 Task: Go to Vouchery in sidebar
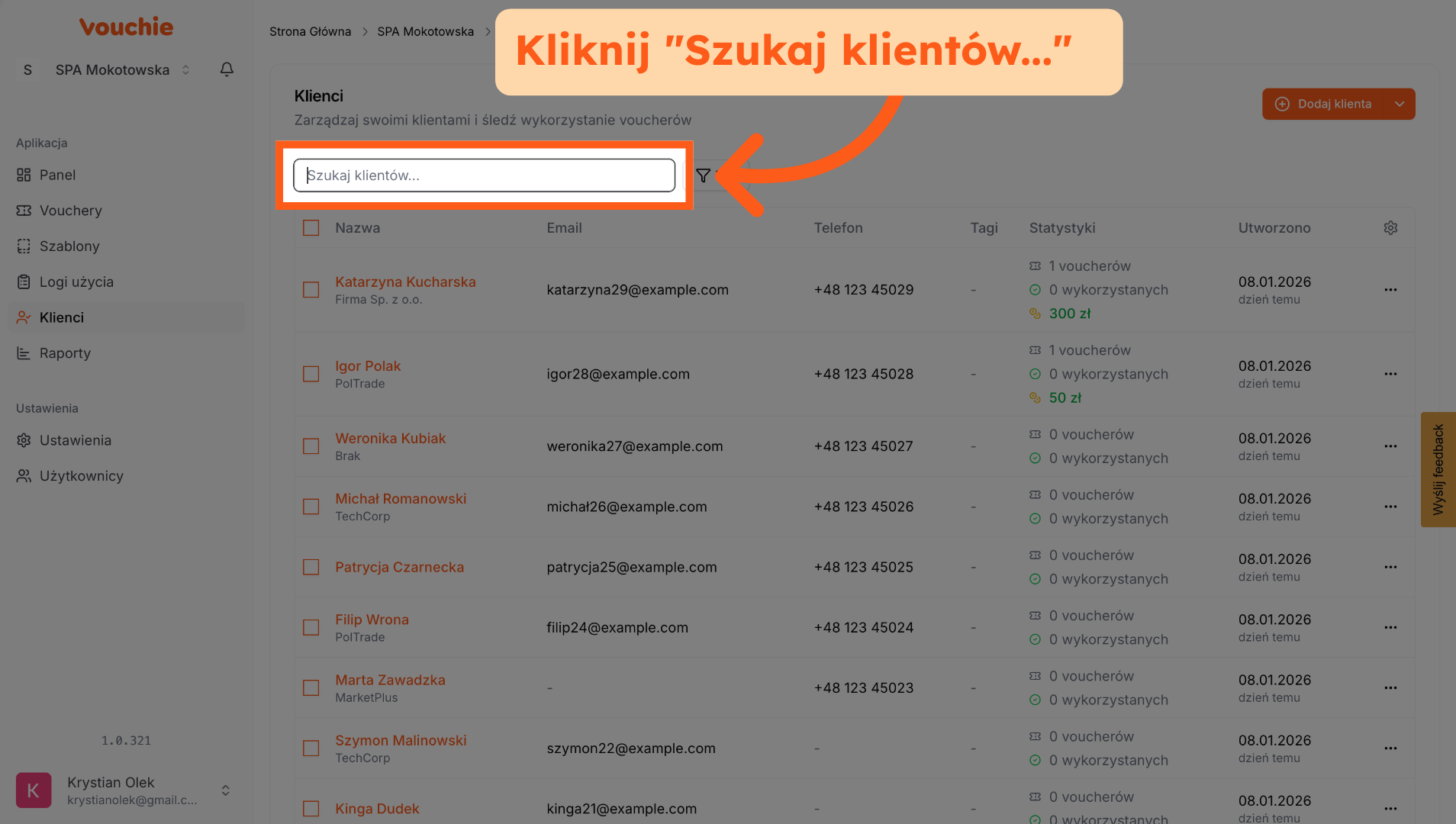click(70, 211)
